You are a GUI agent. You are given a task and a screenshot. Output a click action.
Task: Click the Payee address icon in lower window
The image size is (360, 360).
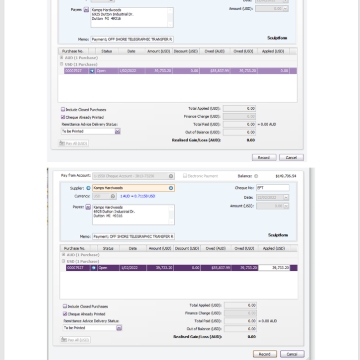[x=88, y=207]
